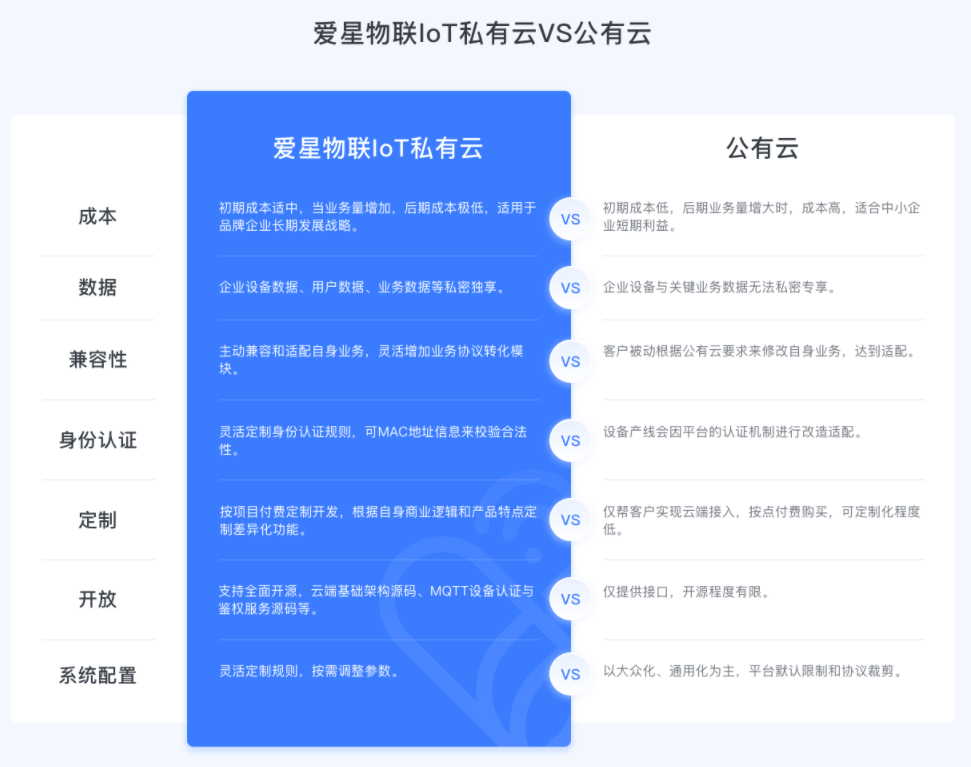971x767 pixels.
Task: Click the text 企业设备数据、用户数据、业务数据等私密独享
Action: click(362, 287)
